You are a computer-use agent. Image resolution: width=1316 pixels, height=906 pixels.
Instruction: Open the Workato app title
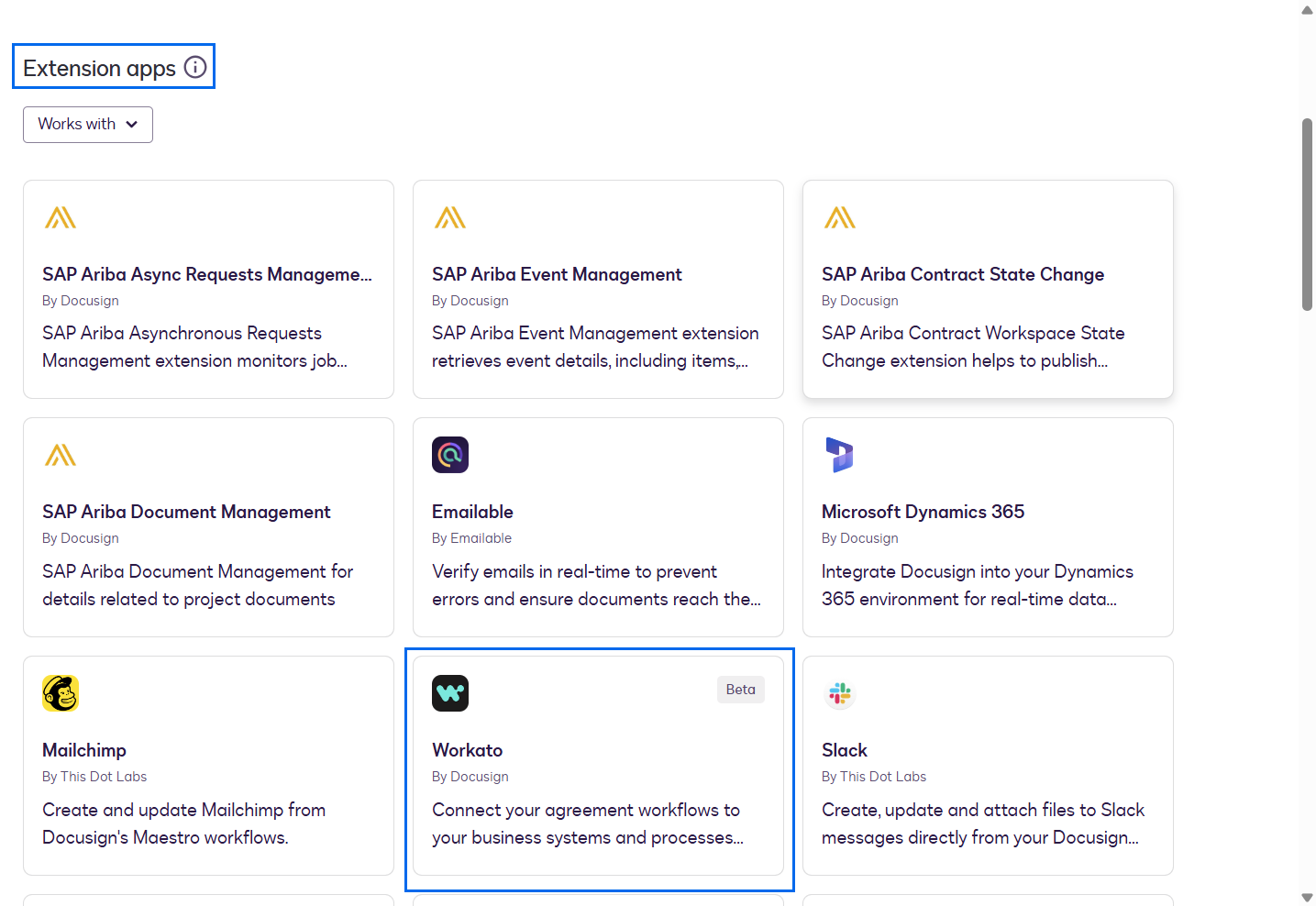click(x=467, y=750)
